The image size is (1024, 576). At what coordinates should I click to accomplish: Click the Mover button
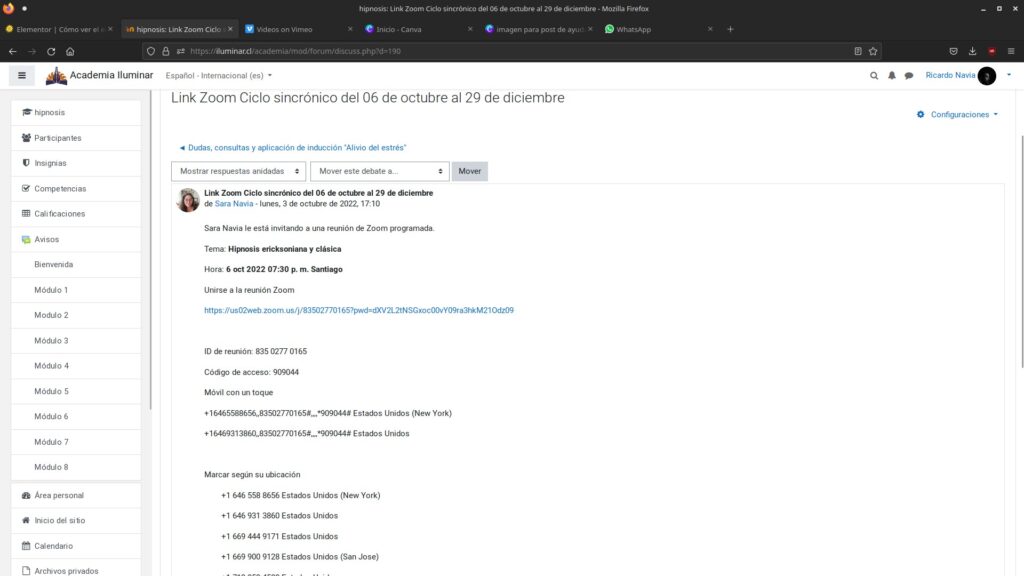[x=470, y=171]
